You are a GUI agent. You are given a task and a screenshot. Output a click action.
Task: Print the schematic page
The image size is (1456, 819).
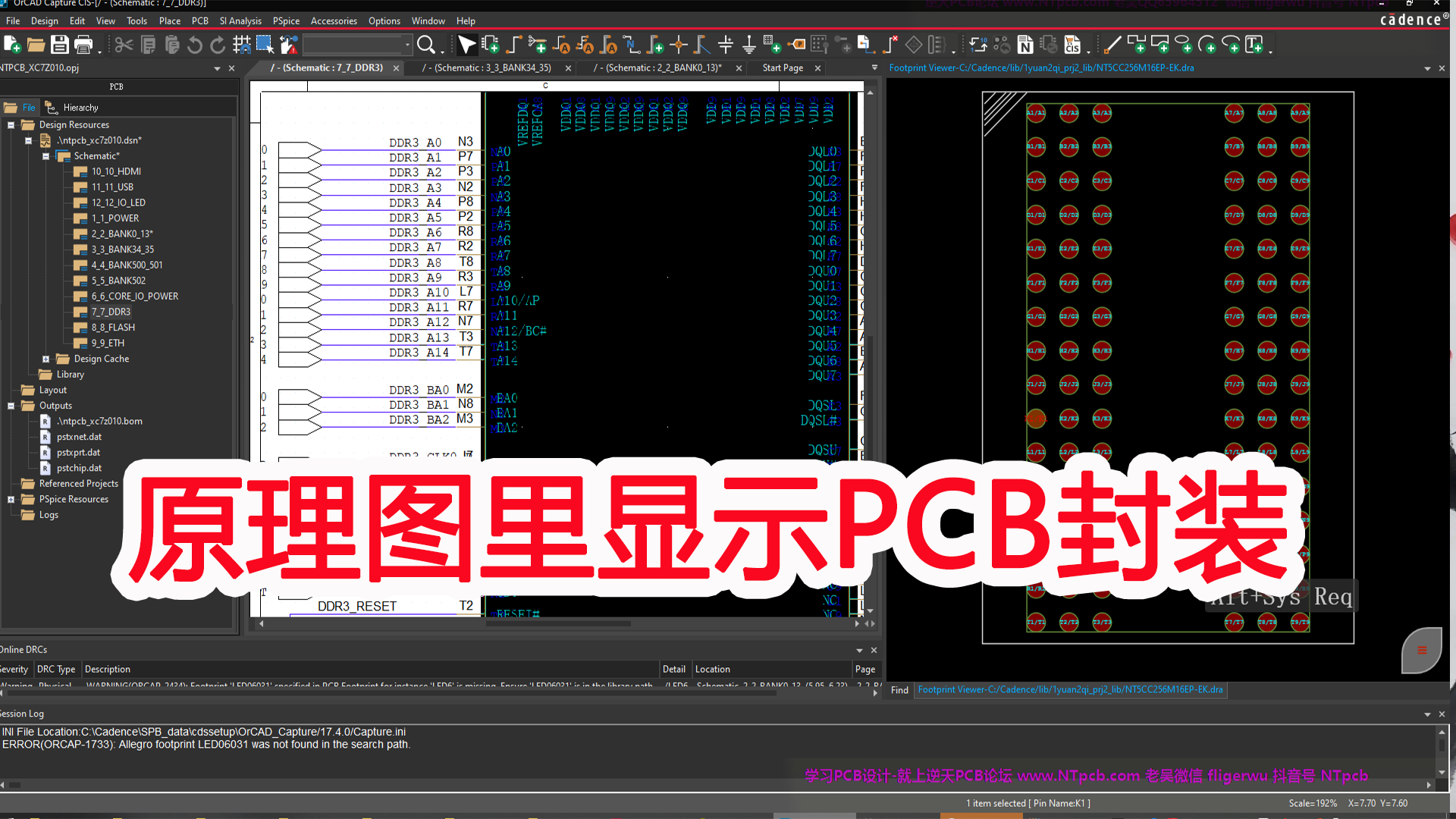83,45
